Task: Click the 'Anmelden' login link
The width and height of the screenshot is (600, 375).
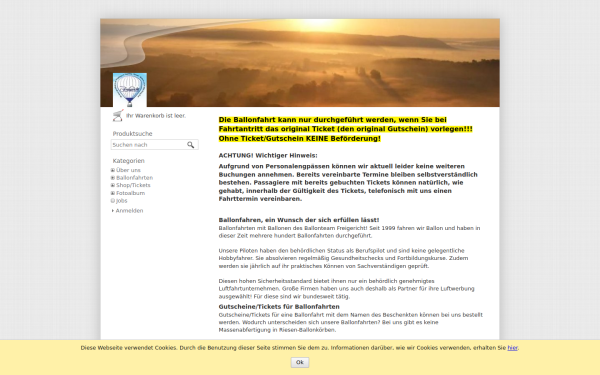Action: [129, 210]
